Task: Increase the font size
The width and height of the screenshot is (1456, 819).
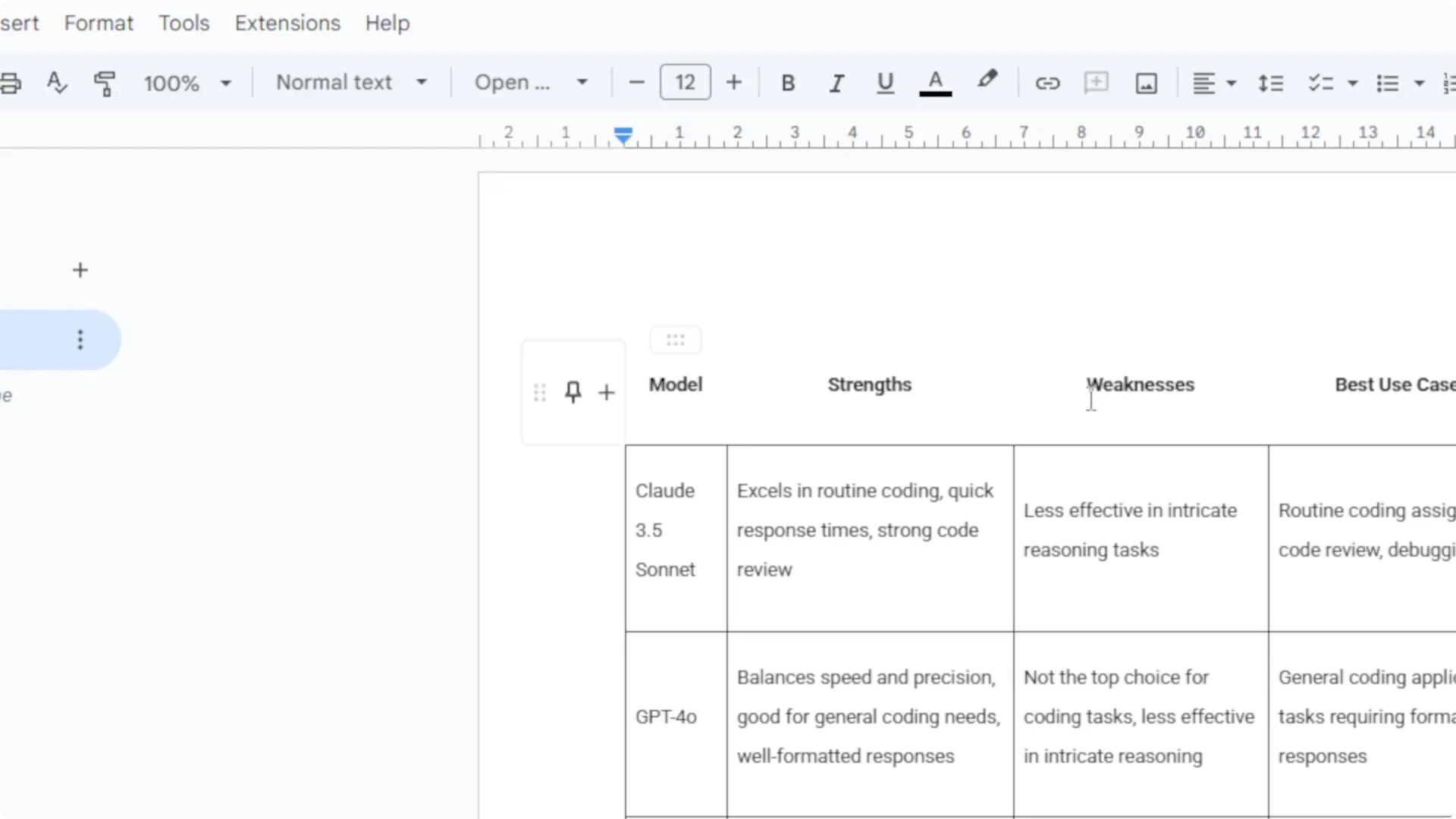Action: pos(733,83)
